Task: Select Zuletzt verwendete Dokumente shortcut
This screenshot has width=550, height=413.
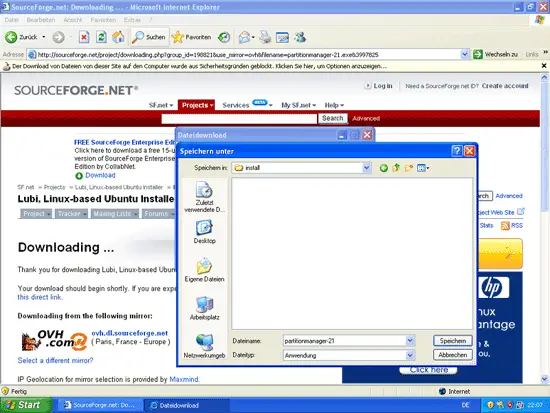Action: coord(204,197)
